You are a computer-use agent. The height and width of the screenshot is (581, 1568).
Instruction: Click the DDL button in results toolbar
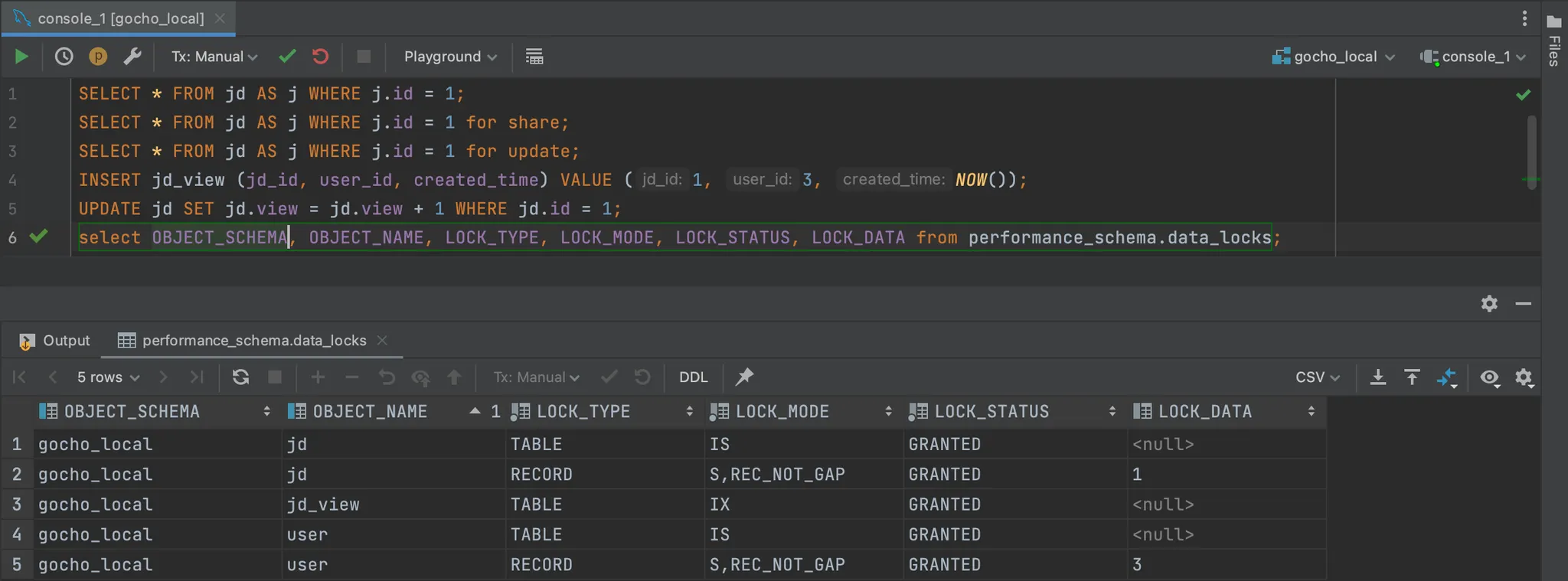(x=693, y=377)
